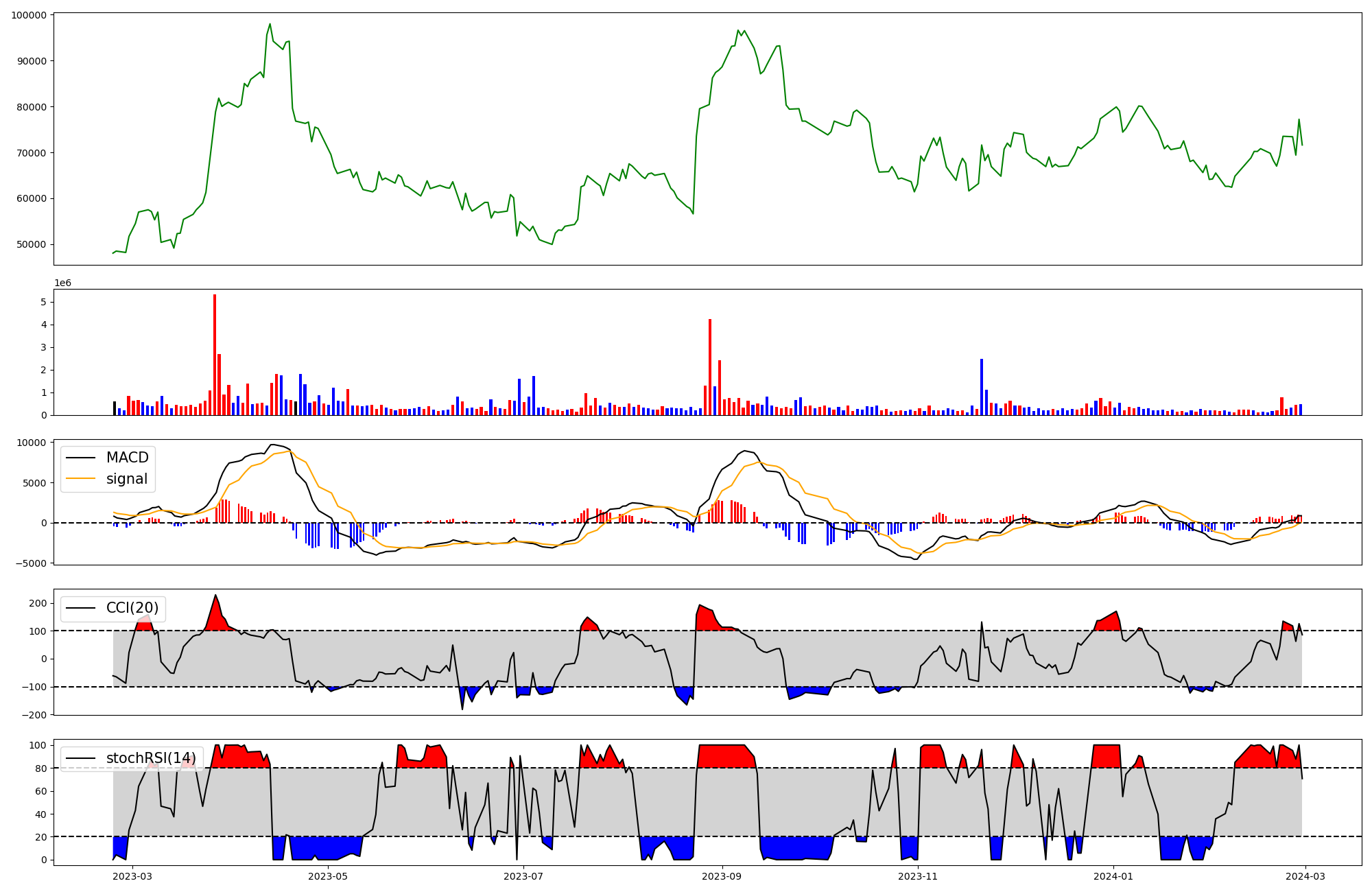1372x892 pixels.
Task: Click the CCI(20) legend entry
Action: (x=132, y=608)
